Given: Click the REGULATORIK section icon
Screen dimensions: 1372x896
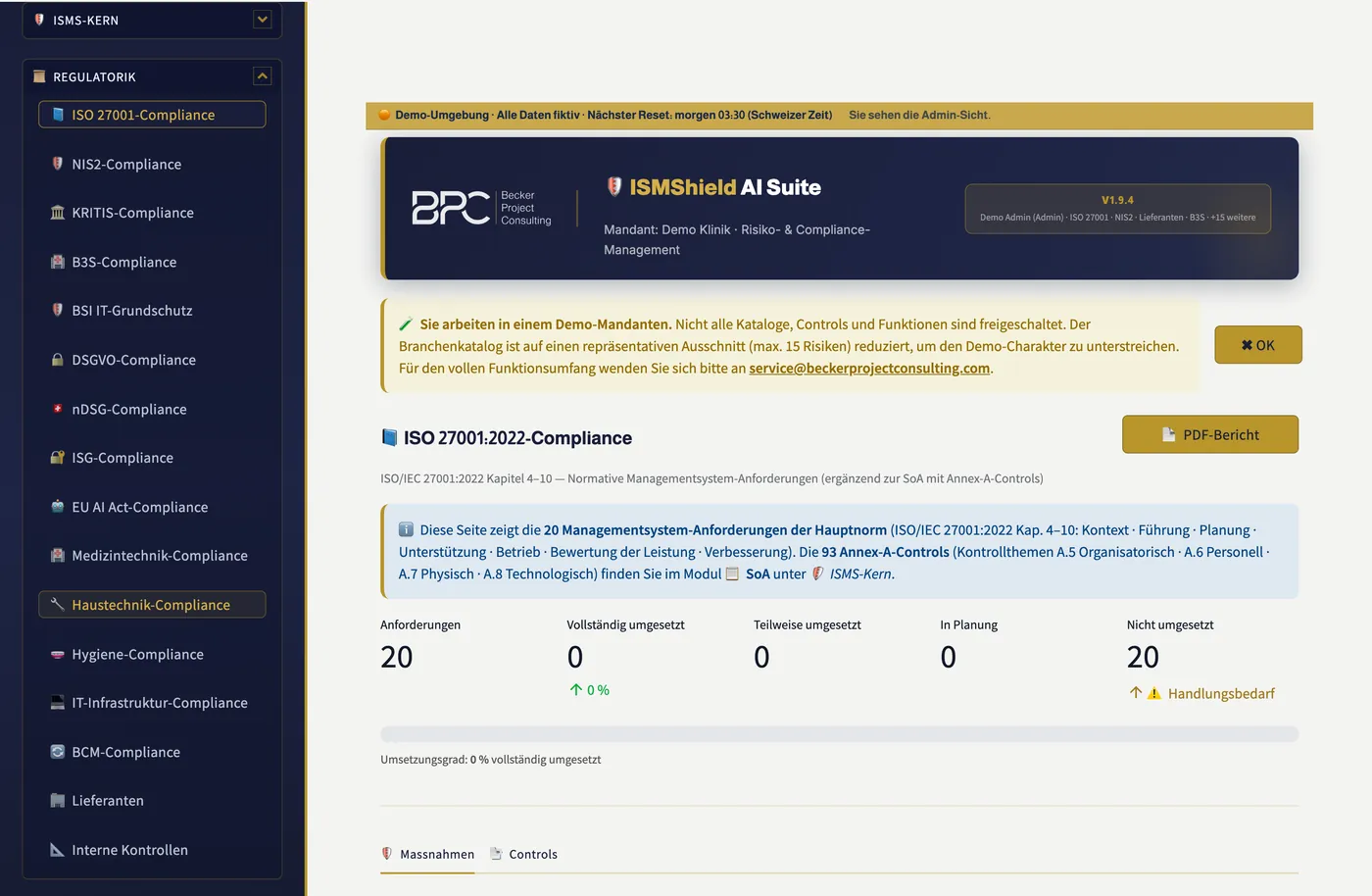Looking at the screenshot, I should [39, 76].
